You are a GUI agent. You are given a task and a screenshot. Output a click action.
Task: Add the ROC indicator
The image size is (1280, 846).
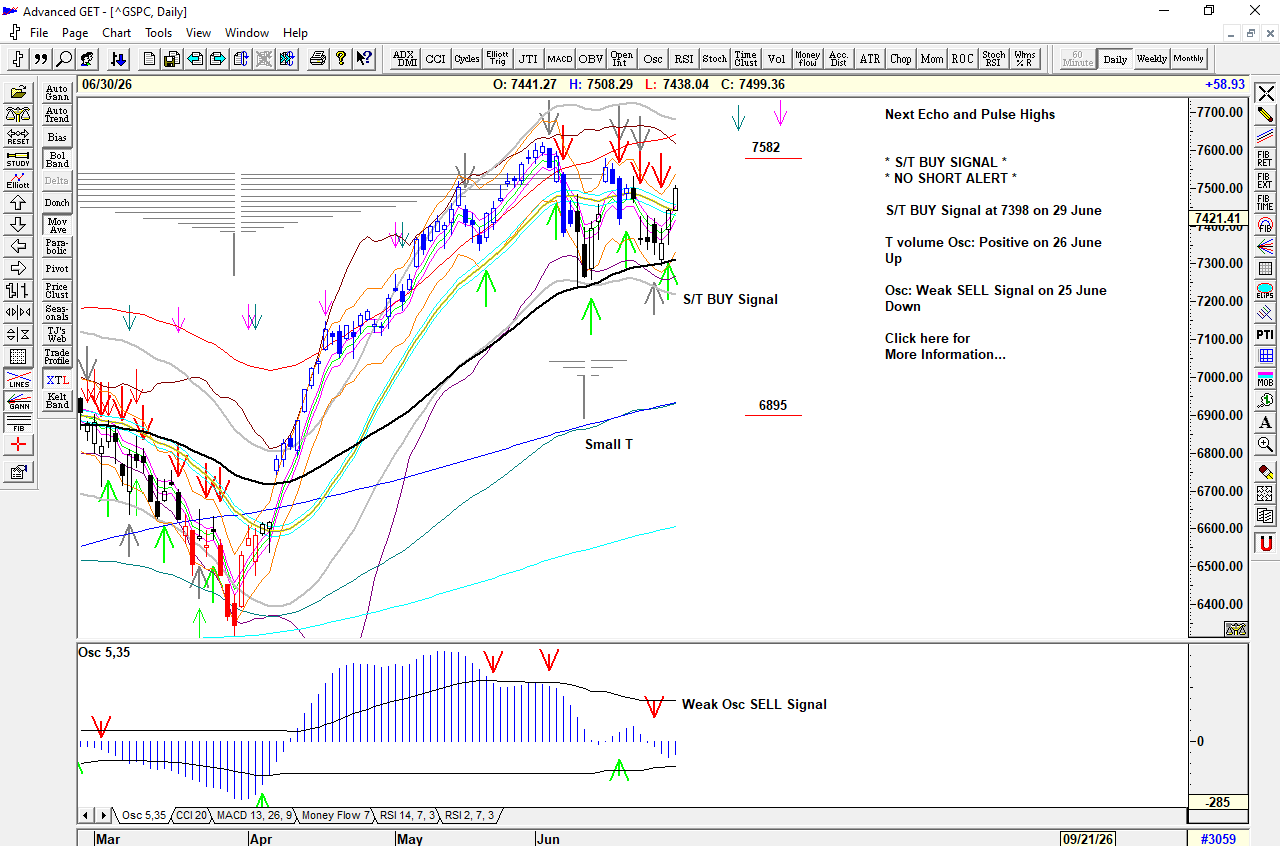tap(962, 59)
